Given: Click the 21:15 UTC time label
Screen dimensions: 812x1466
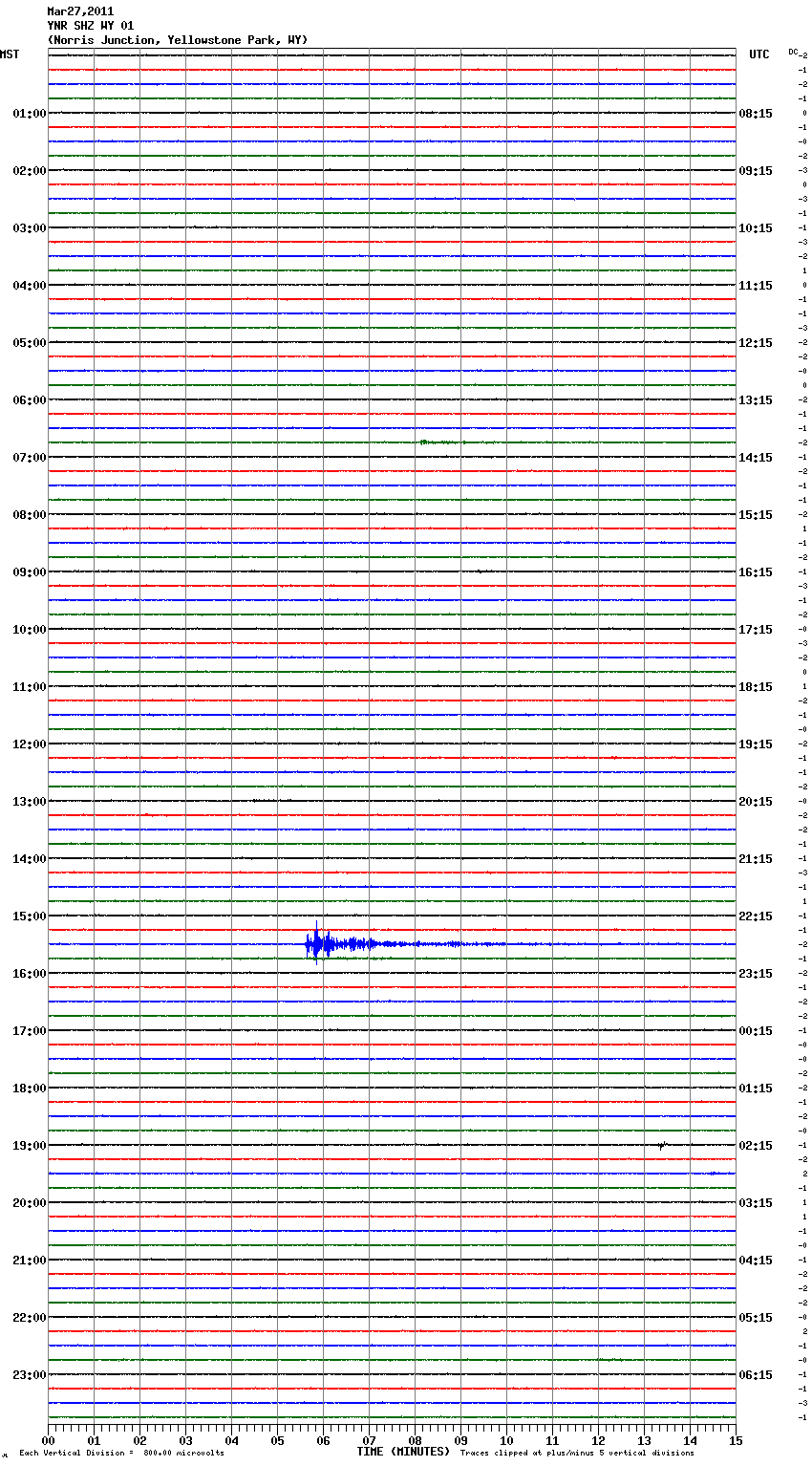Looking at the screenshot, I should click(756, 859).
